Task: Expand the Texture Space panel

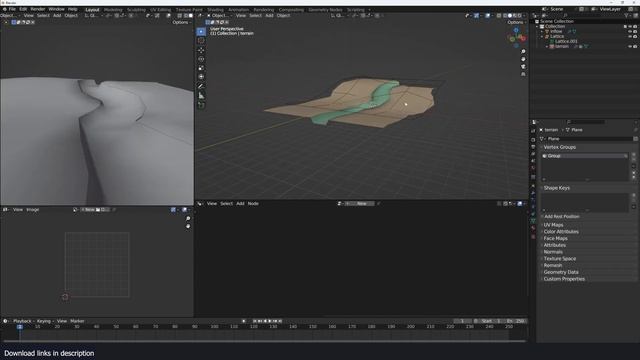Action: tap(560, 259)
